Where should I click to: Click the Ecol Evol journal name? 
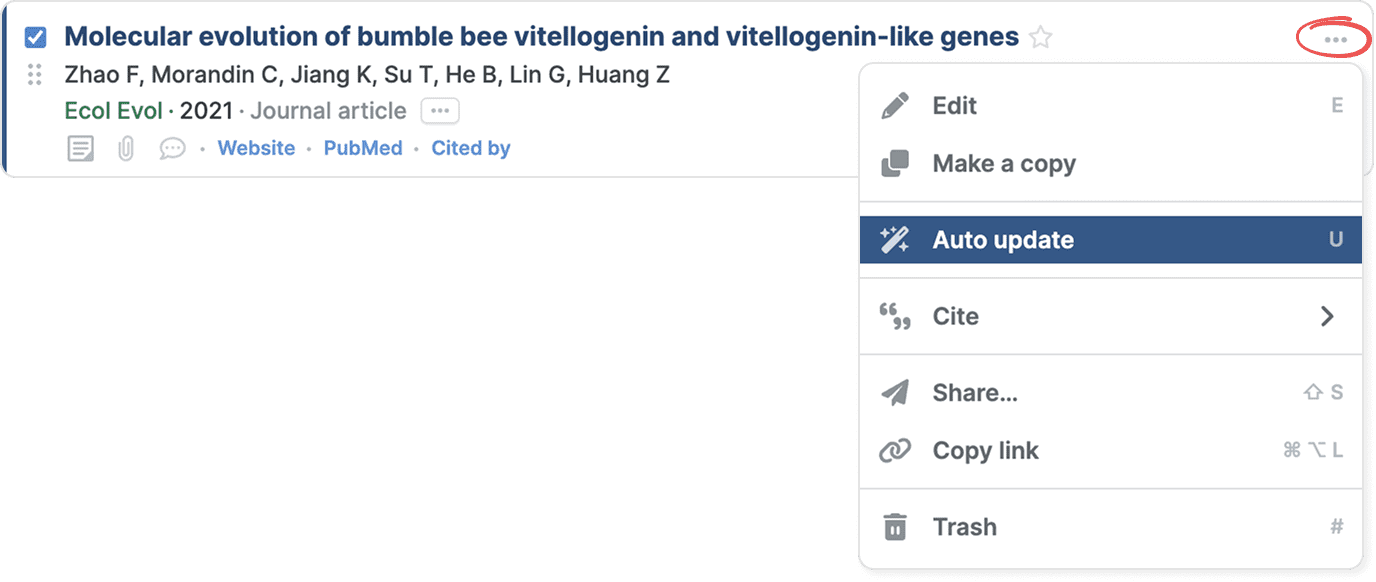click(x=113, y=111)
